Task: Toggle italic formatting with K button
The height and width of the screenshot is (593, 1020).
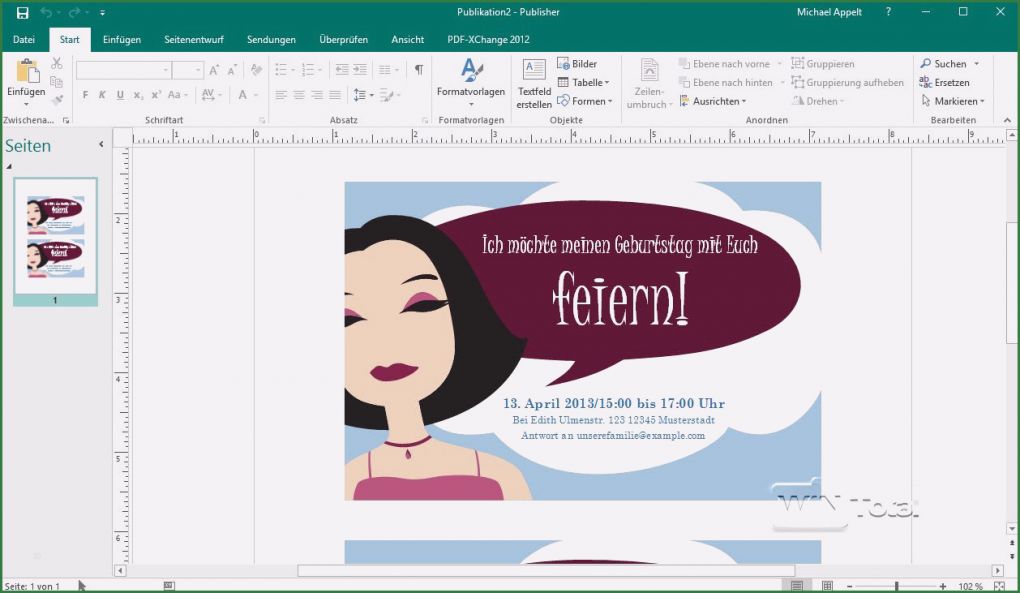Action: pyautogui.click(x=102, y=93)
